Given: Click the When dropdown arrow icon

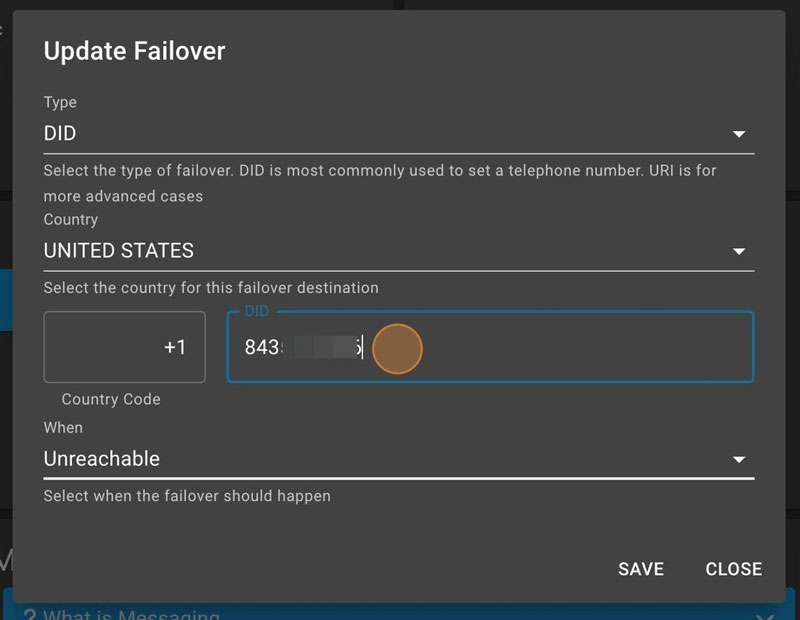Looking at the screenshot, I should (x=739, y=460).
